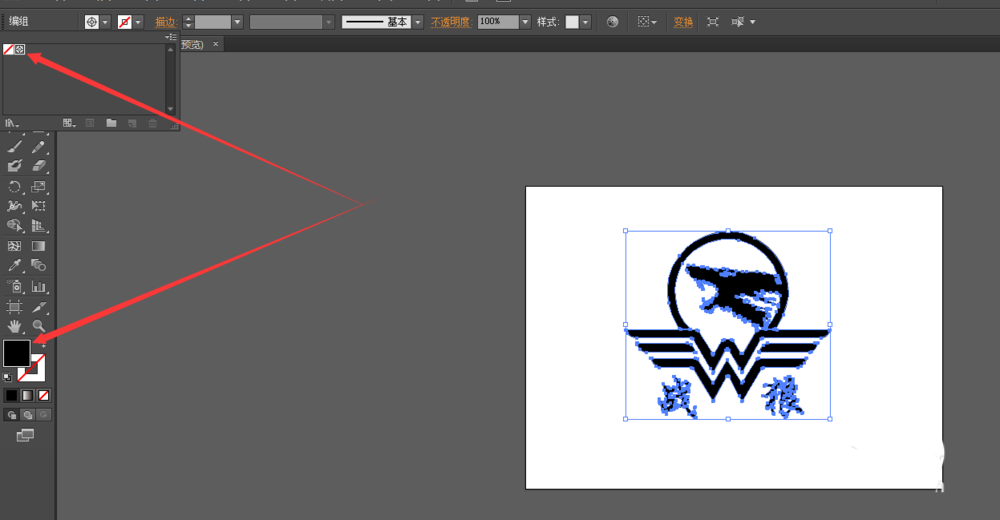This screenshot has width=1000, height=520.
Task: Enable Draw Inside mode
Action: click(43, 415)
